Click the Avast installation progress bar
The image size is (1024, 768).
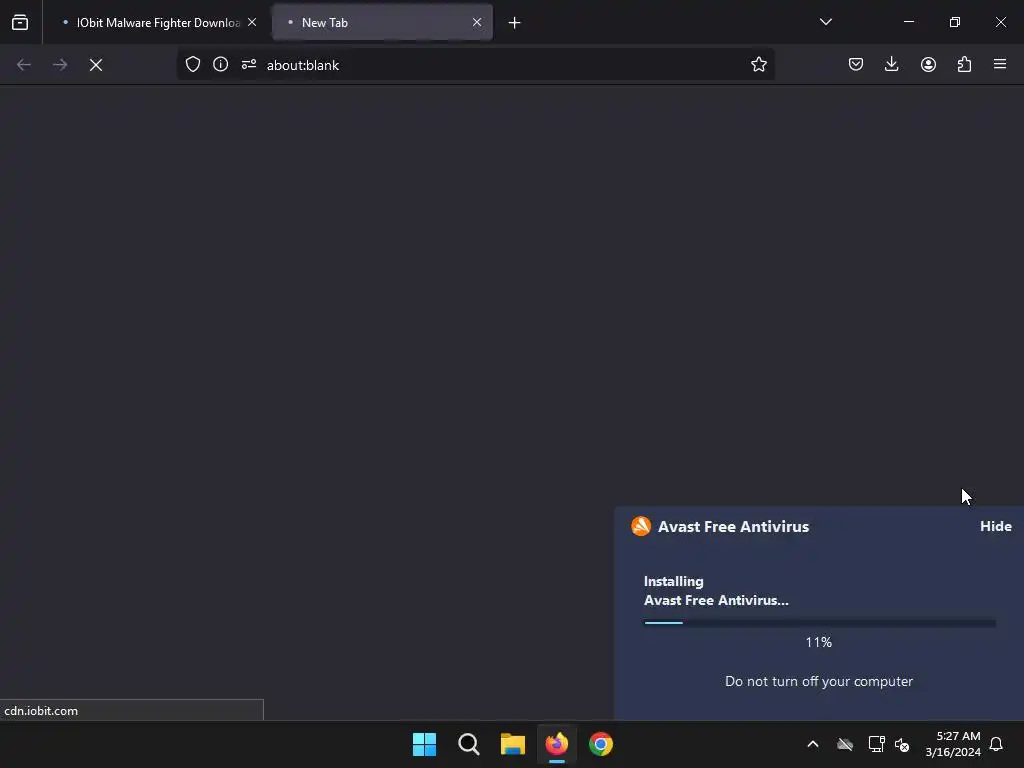tap(820, 623)
